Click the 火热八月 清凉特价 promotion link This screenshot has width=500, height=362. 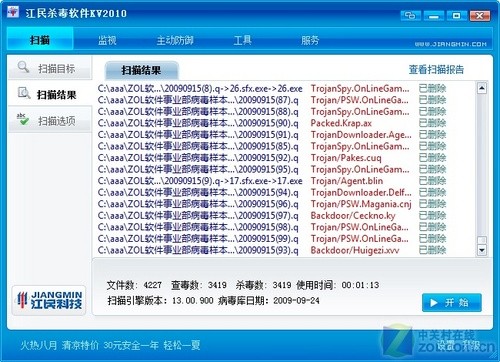[x=110, y=345]
